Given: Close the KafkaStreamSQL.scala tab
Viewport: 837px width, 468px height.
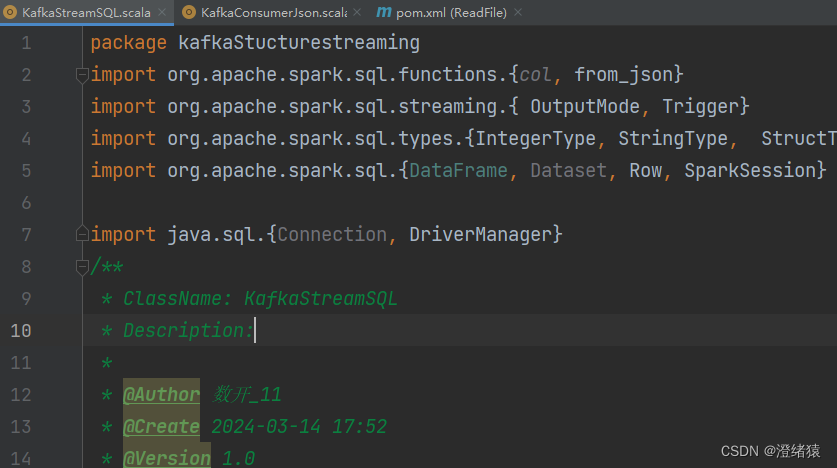Looking at the screenshot, I should click(162, 12).
